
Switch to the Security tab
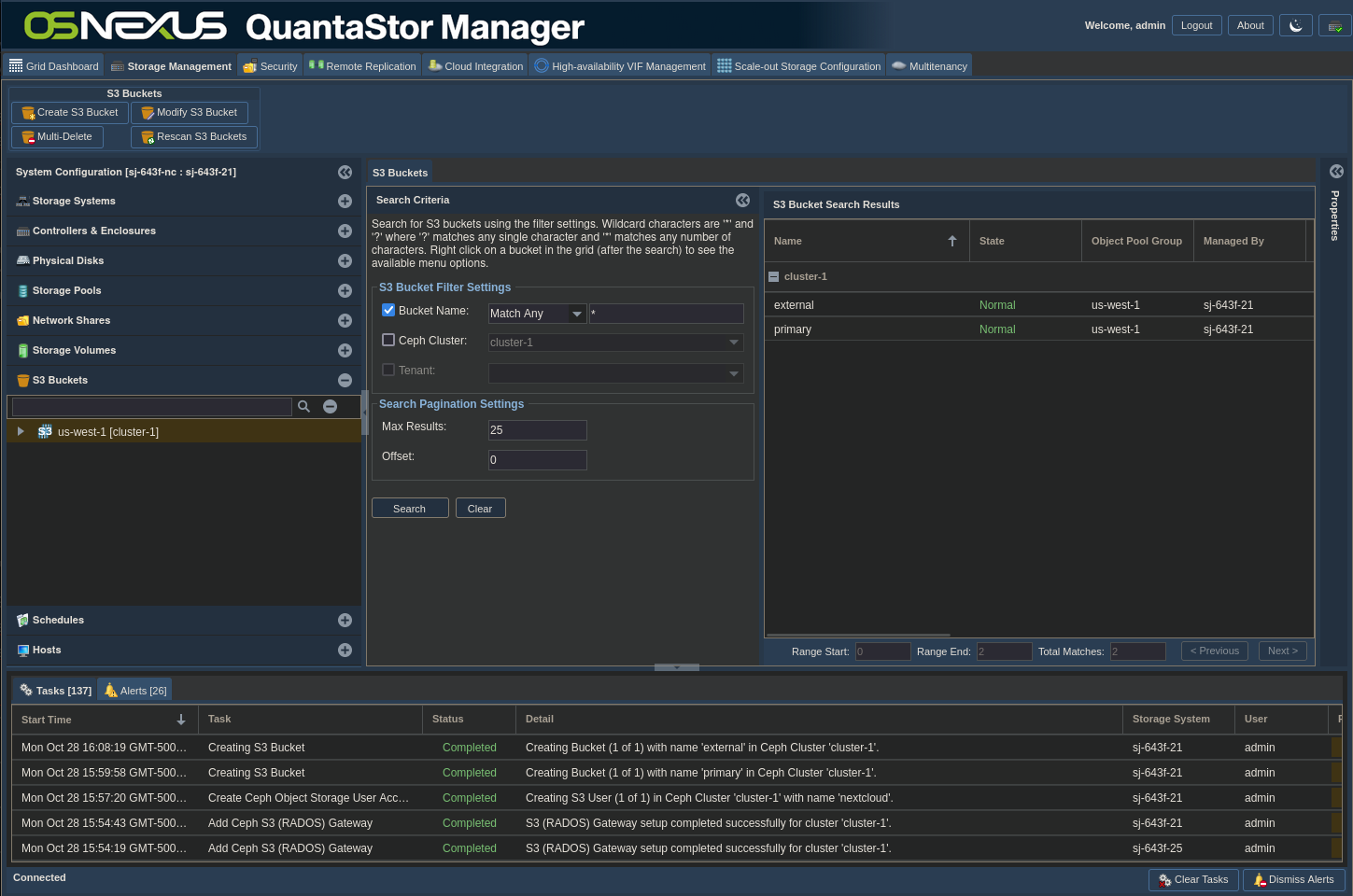click(270, 66)
